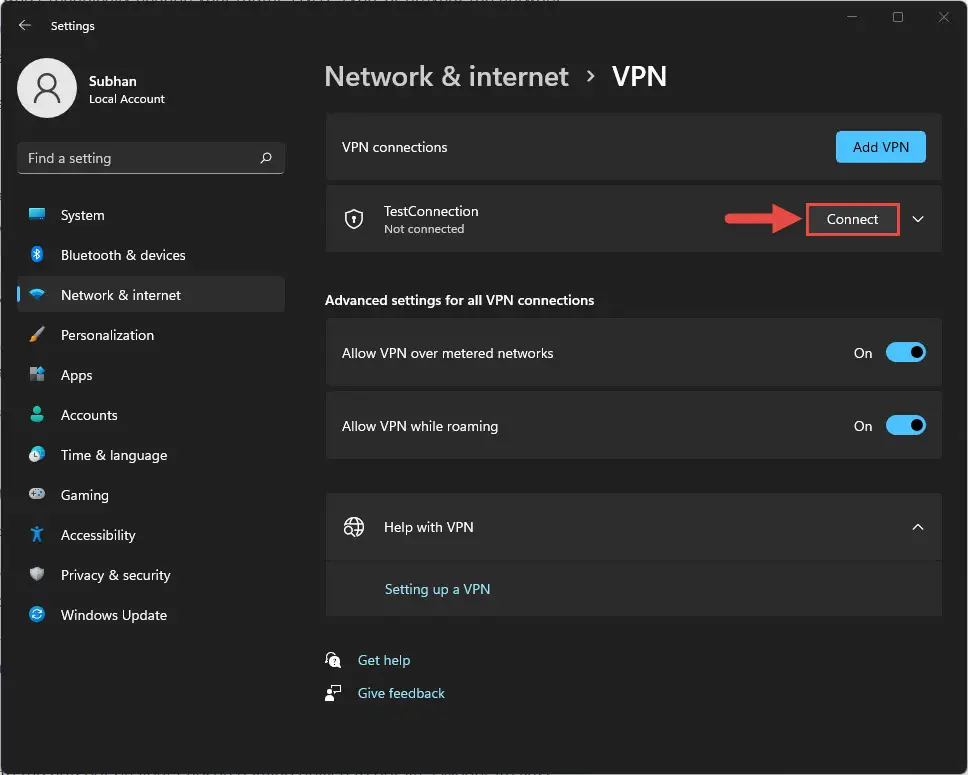This screenshot has height=775, width=968.
Task: Click the TestConnection VPN shield icon
Action: (x=354, y=219)
